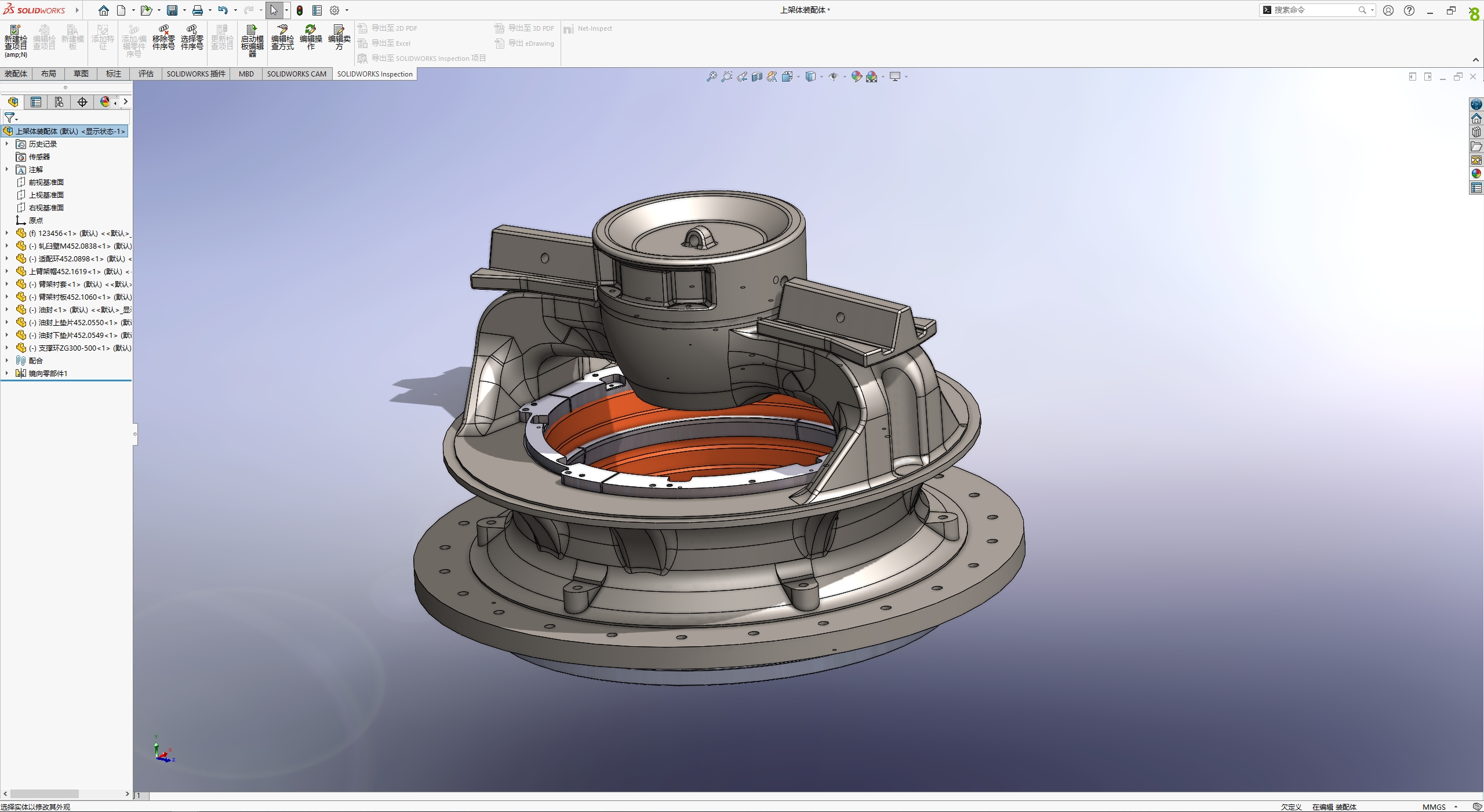Open the MMGS unit system menu

pos(1440,807)
